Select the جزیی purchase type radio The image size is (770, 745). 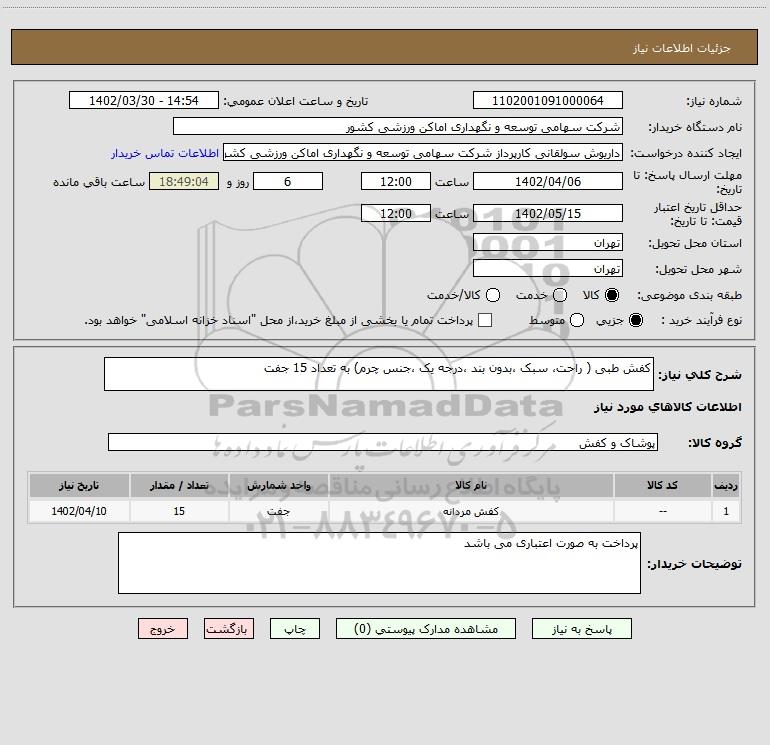point(636,320)
